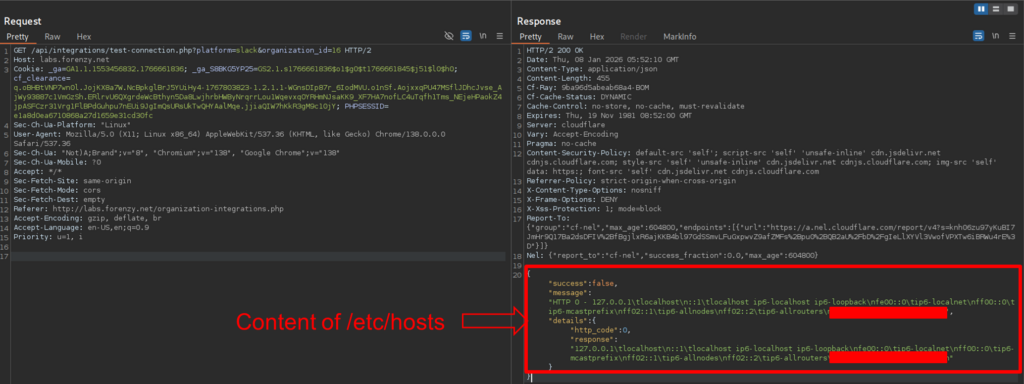Click the Priority: u=1, i header

click(x=48, y=236)
